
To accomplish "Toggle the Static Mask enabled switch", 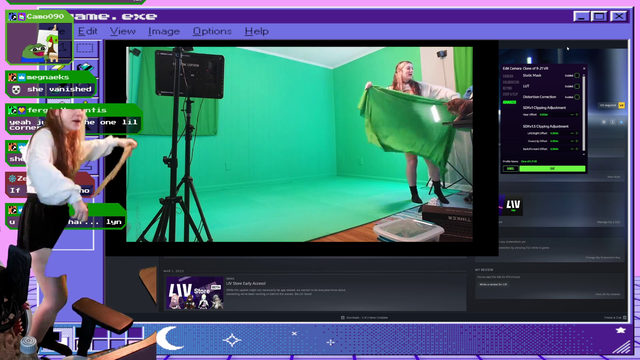I will pos(577,75).
